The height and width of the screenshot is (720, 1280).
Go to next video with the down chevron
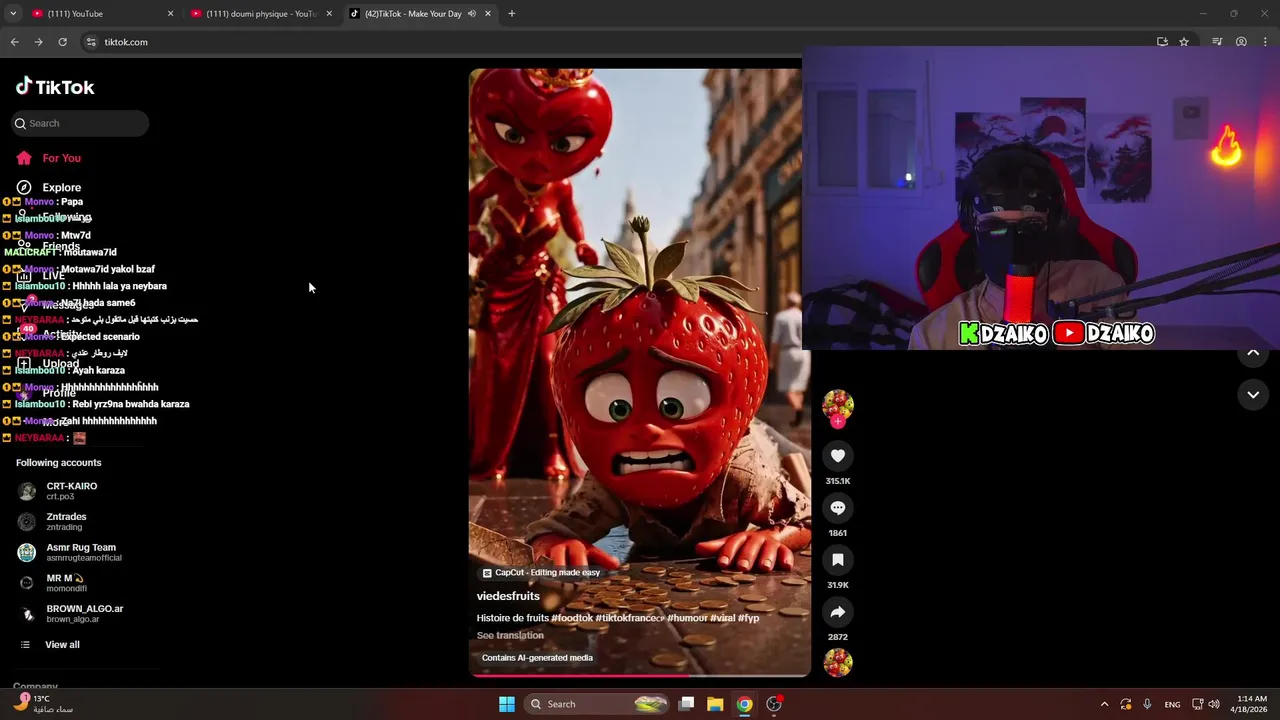[x=1253, y=395]
